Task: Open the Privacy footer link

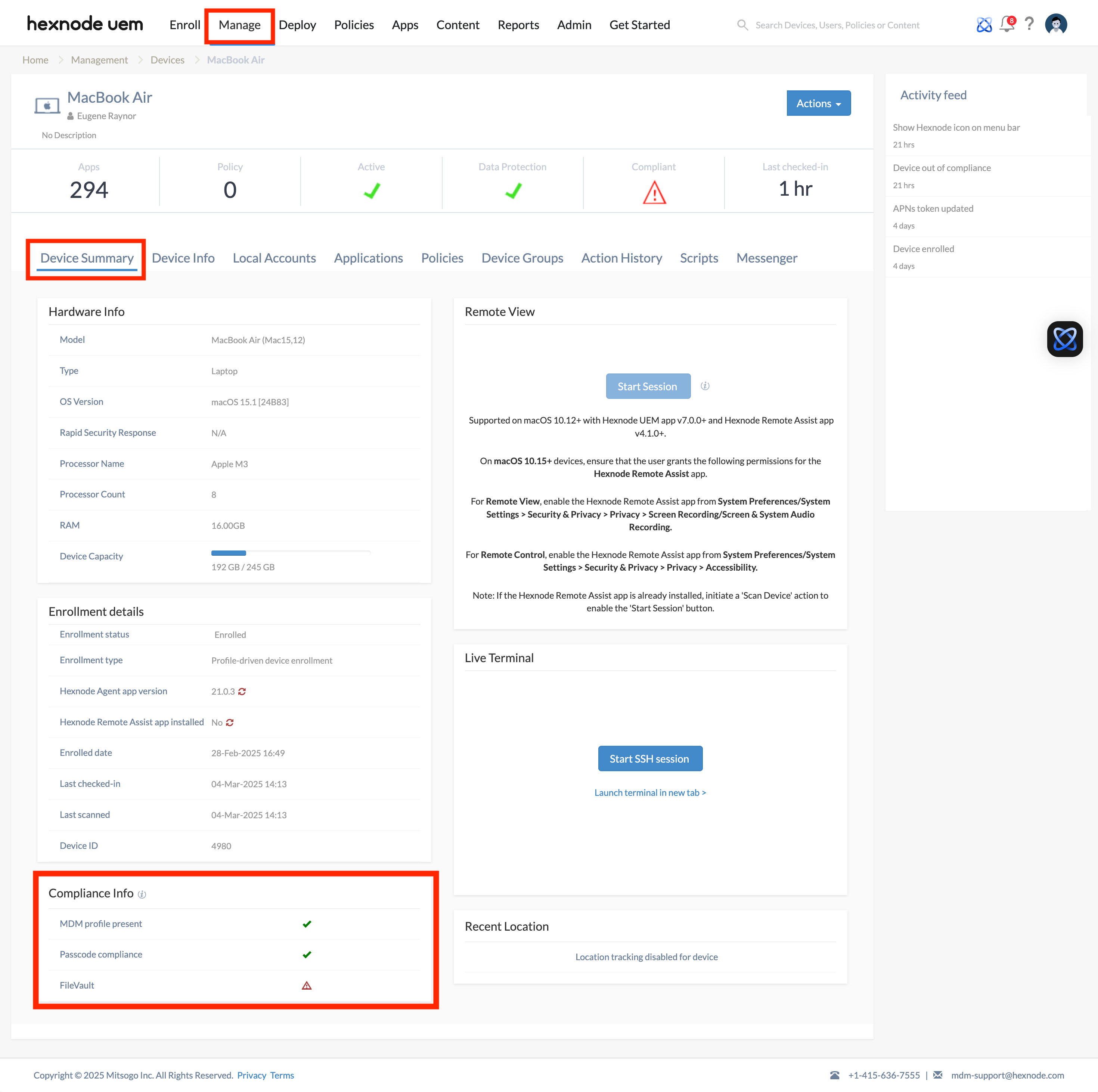Action: point(252,1075)
